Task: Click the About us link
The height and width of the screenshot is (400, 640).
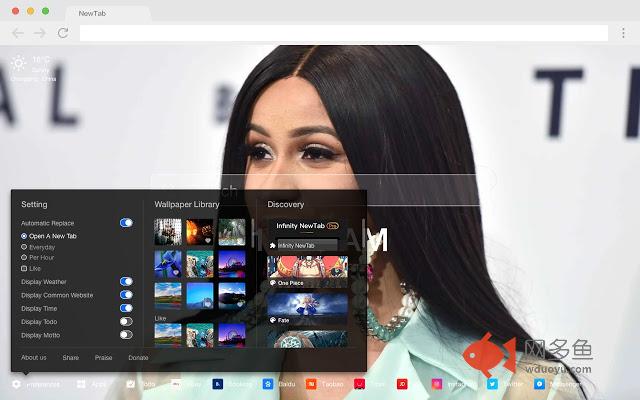Action: (34, 357)
